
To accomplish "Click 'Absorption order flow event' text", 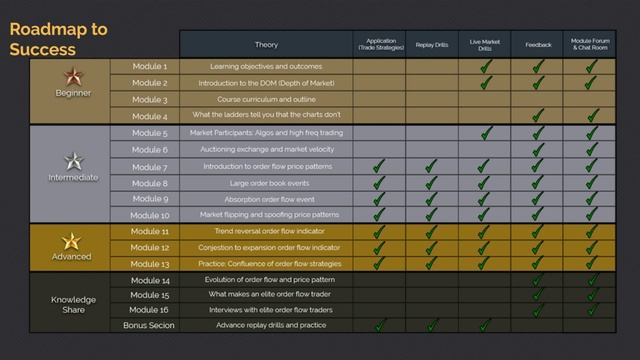I will coord(269,199).
